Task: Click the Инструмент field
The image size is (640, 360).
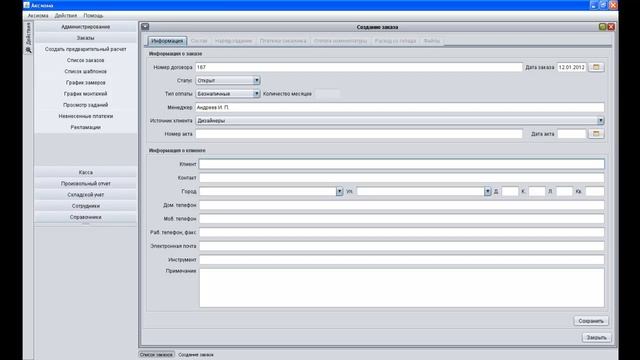Action: click(402, 260)
